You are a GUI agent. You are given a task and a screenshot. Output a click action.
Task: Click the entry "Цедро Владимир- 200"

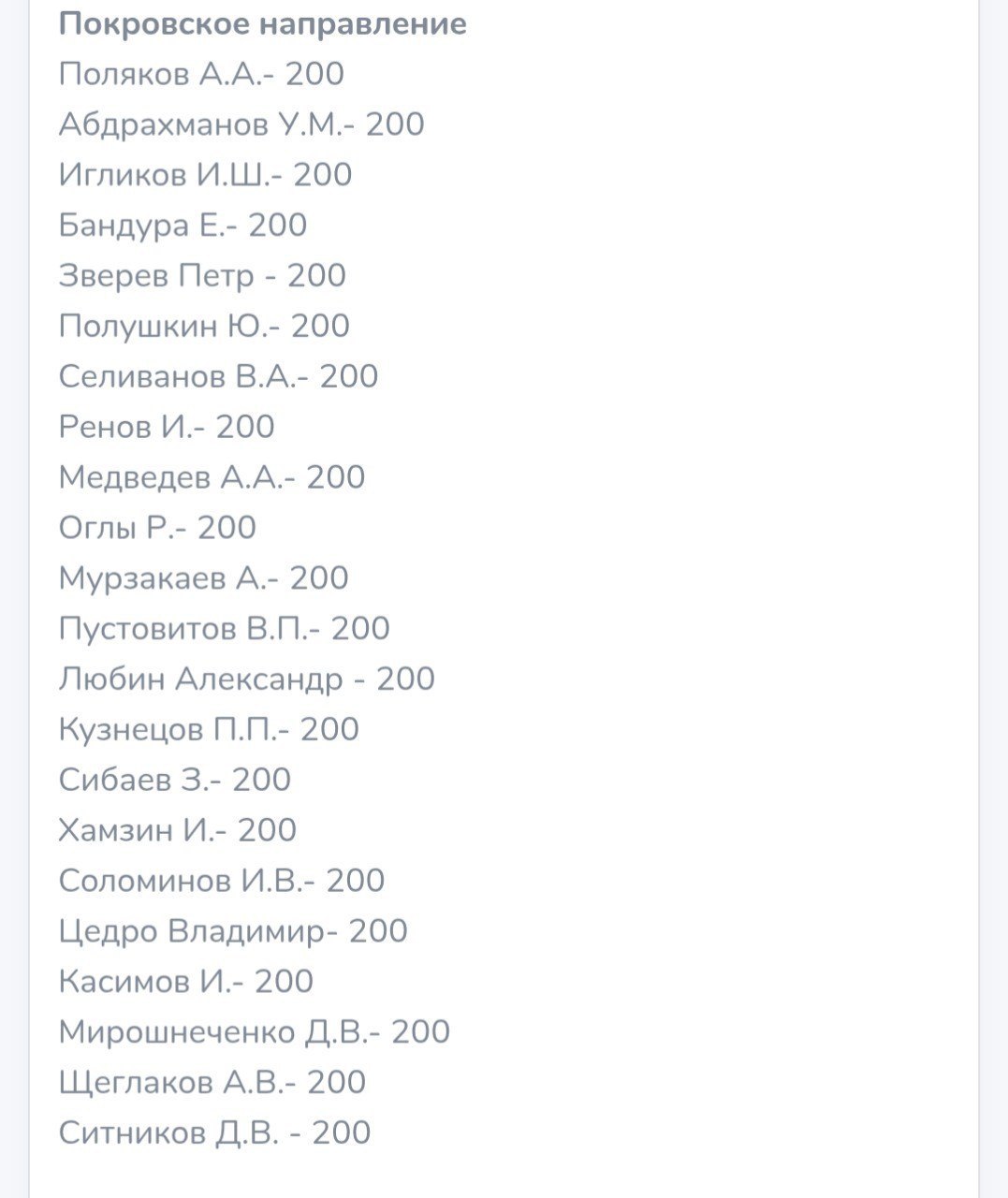coord(233,932)
